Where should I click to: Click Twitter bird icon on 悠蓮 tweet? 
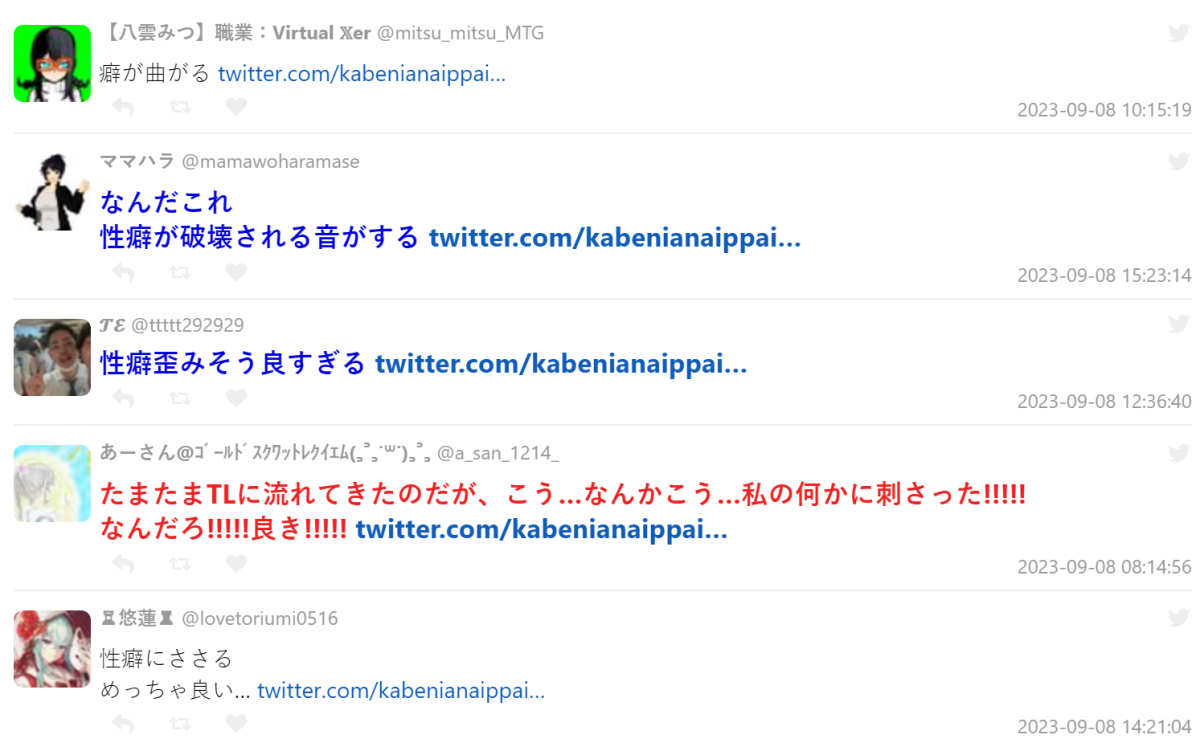[1179, 618]
